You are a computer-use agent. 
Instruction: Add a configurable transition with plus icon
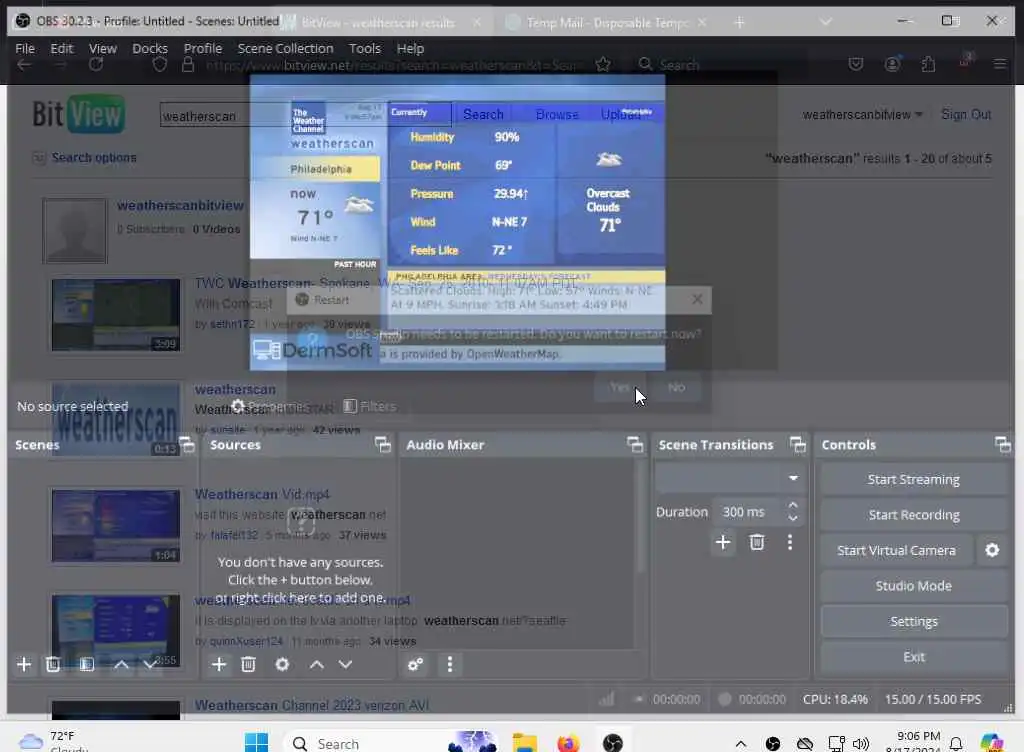click(723, 542)
